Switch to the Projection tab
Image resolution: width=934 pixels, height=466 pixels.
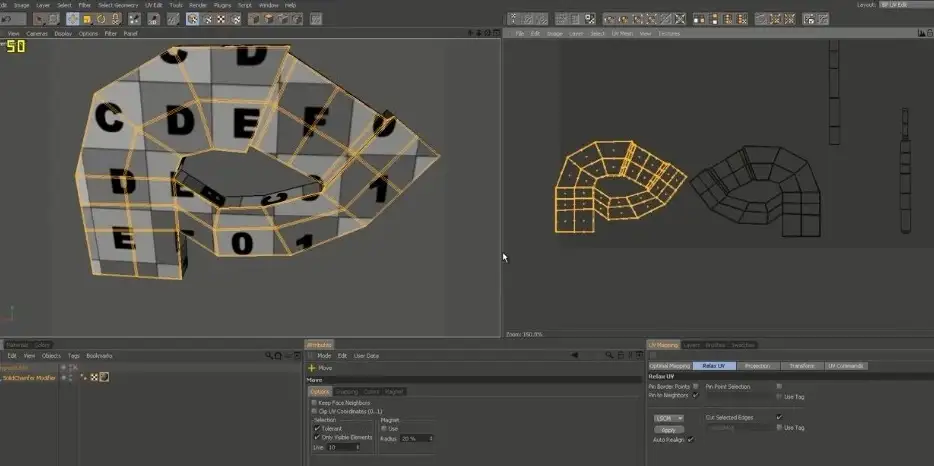pos(757,366)
